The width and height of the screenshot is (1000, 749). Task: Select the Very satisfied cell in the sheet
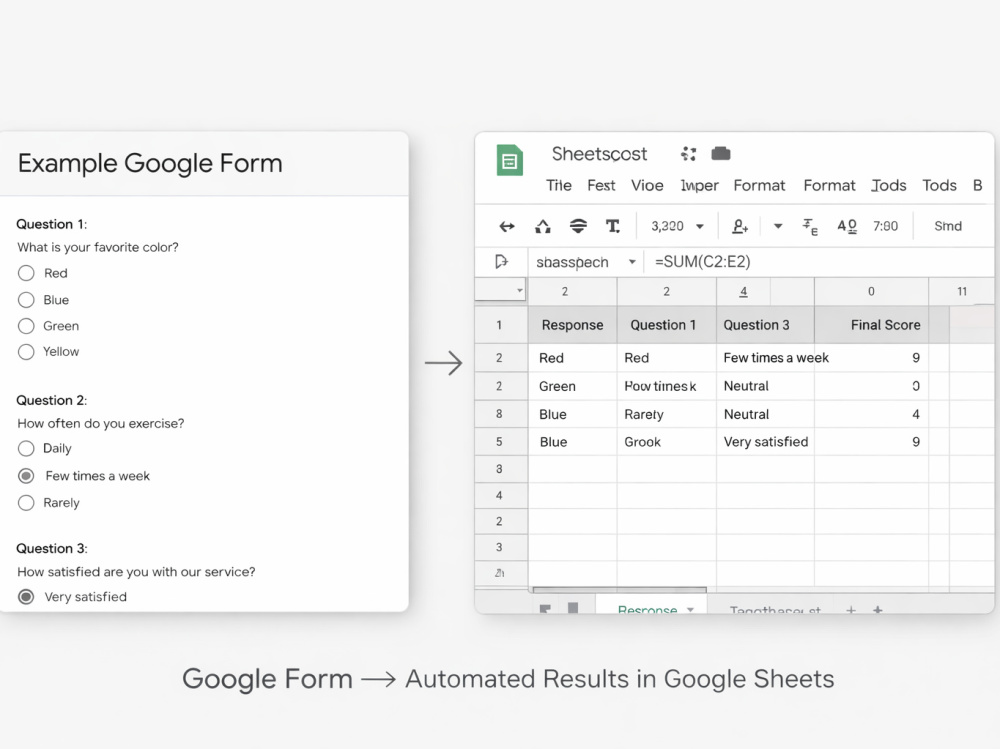765,441
